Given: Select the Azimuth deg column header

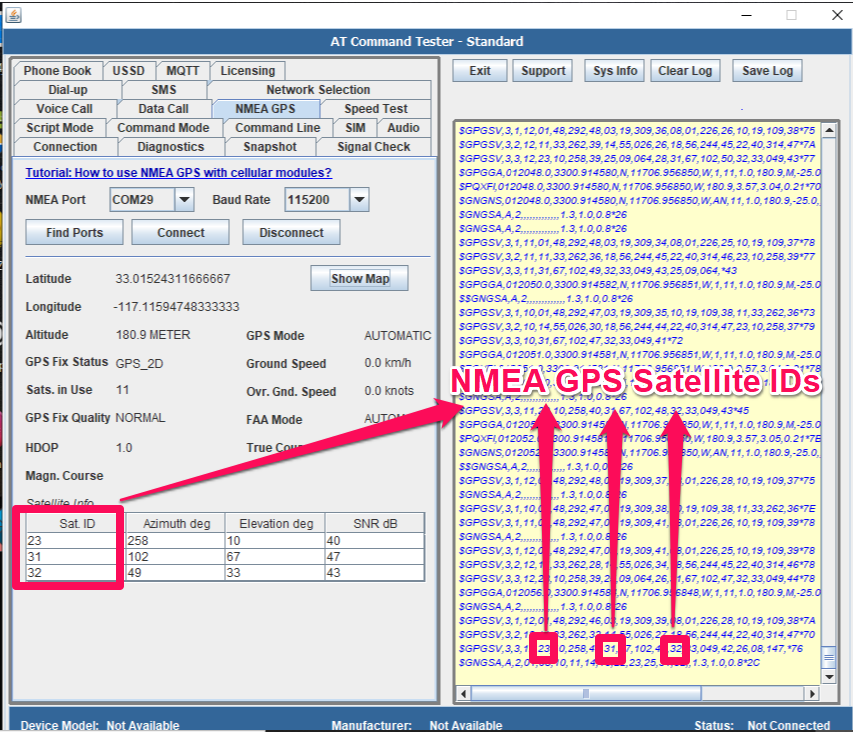Looking at the screenshot, I should click(x=176, y=524).
